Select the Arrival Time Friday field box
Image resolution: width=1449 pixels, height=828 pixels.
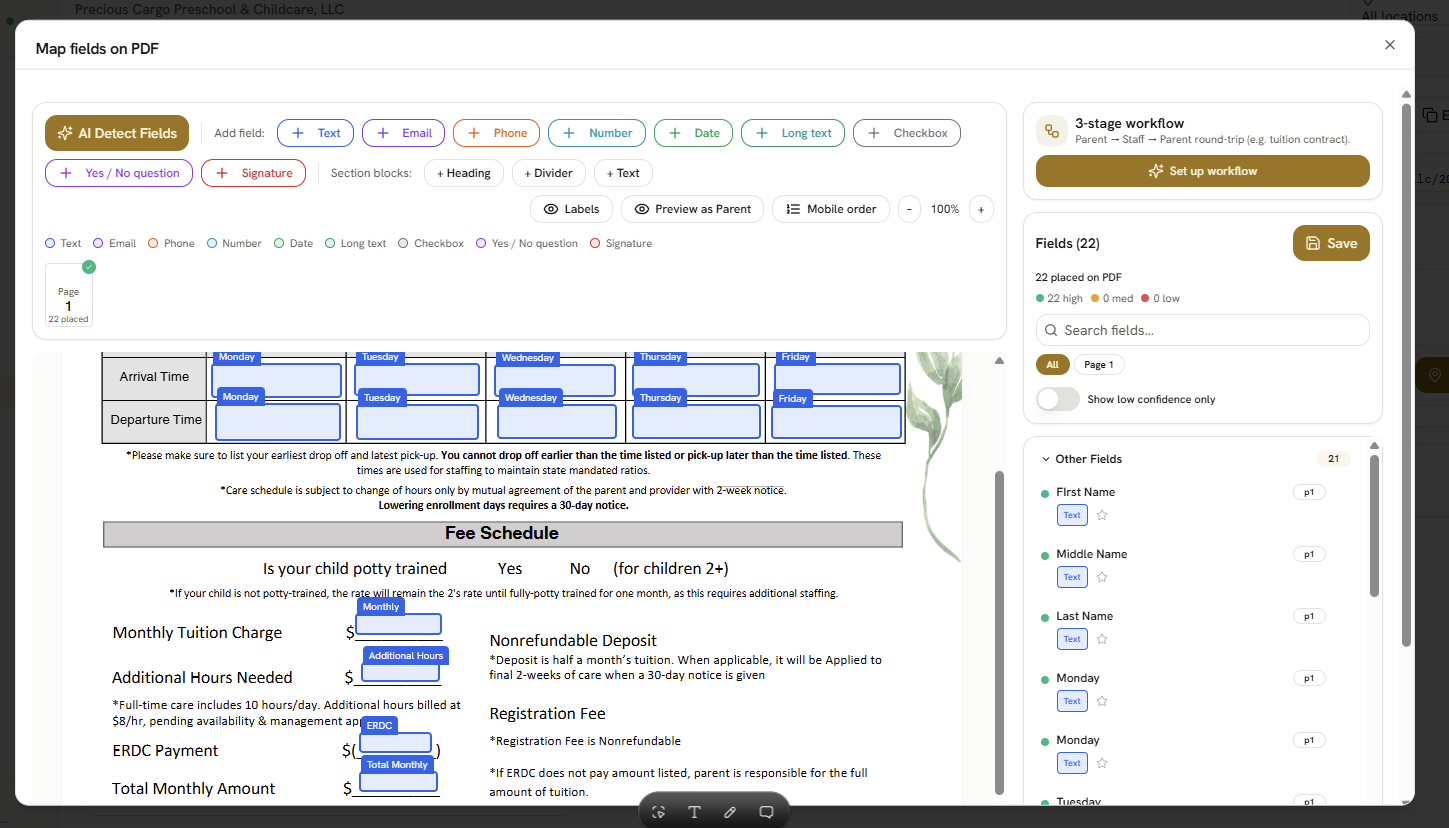point(837,380)
